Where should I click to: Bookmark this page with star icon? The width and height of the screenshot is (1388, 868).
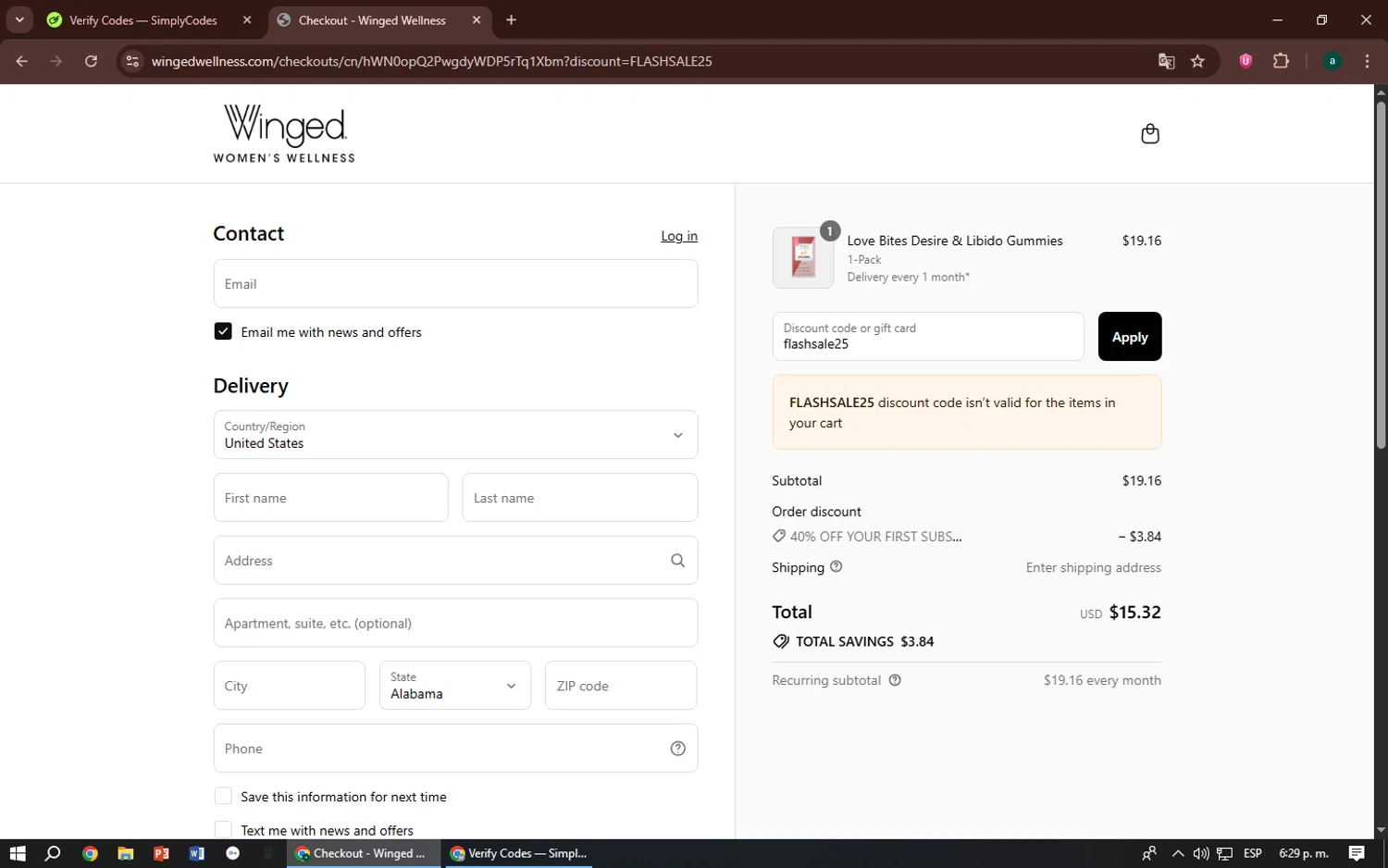click(1197, 61)
